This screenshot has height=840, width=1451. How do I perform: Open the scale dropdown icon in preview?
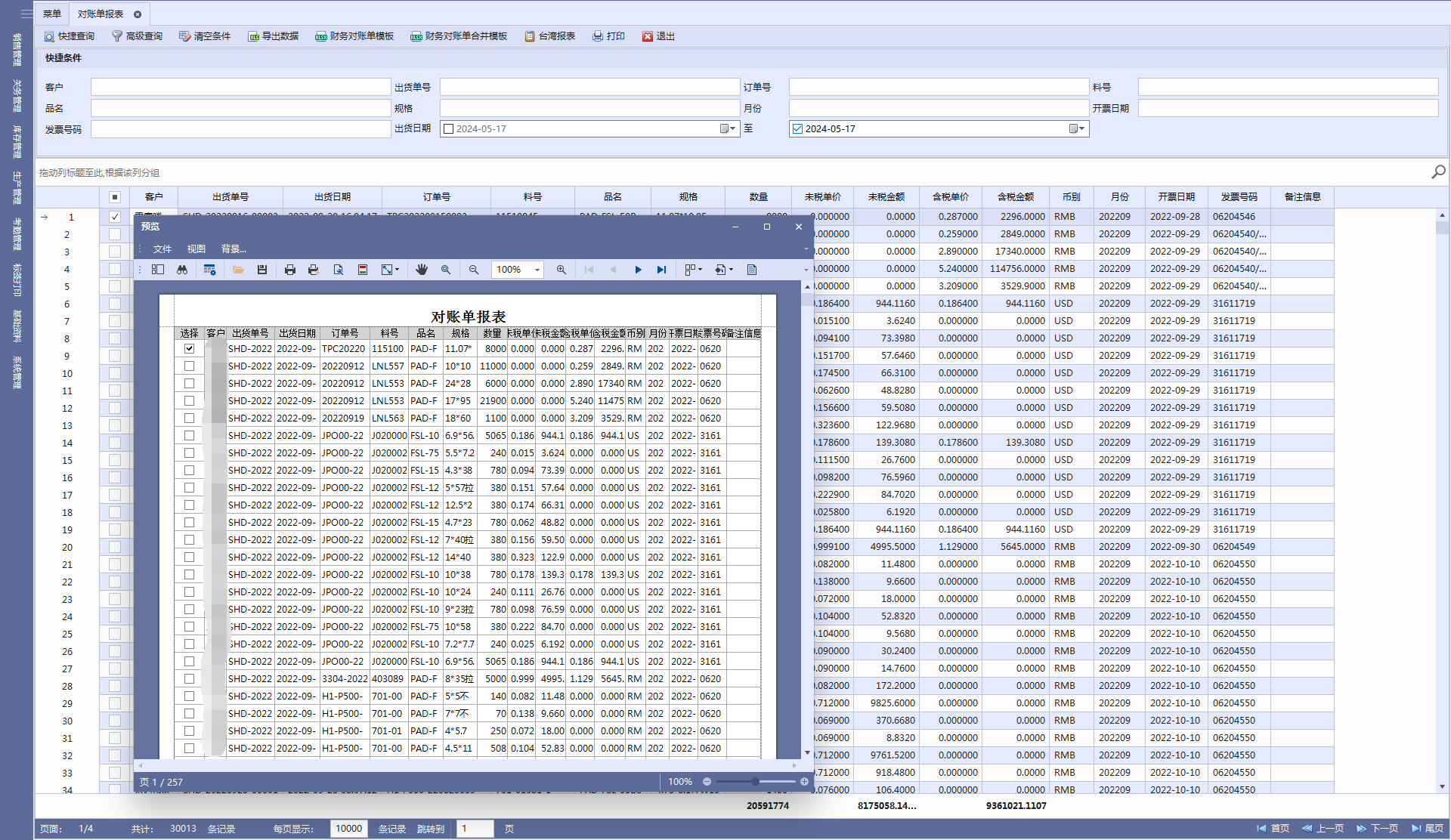(390, 270)
